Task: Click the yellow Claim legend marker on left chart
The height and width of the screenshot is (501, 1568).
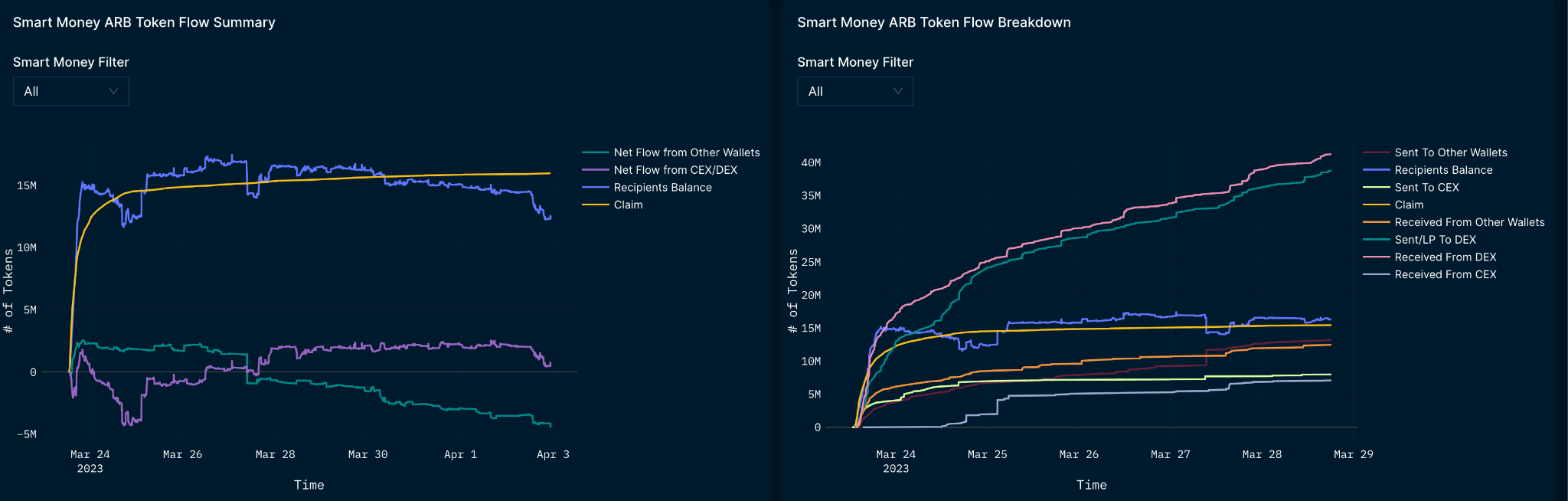Action: pos(596,205)
